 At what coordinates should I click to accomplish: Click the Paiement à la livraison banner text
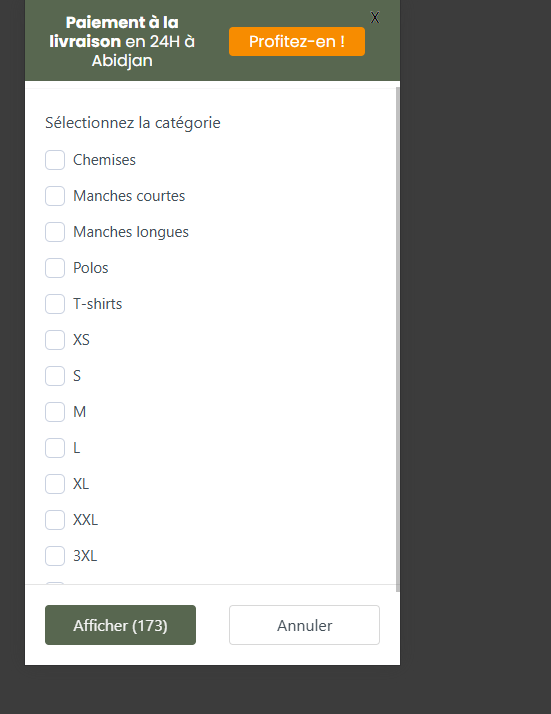(x=122, y=41)
